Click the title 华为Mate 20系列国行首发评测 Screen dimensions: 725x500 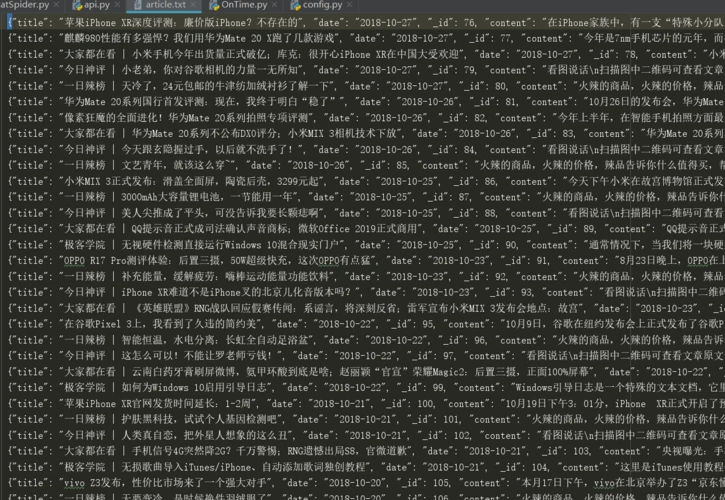203,102
